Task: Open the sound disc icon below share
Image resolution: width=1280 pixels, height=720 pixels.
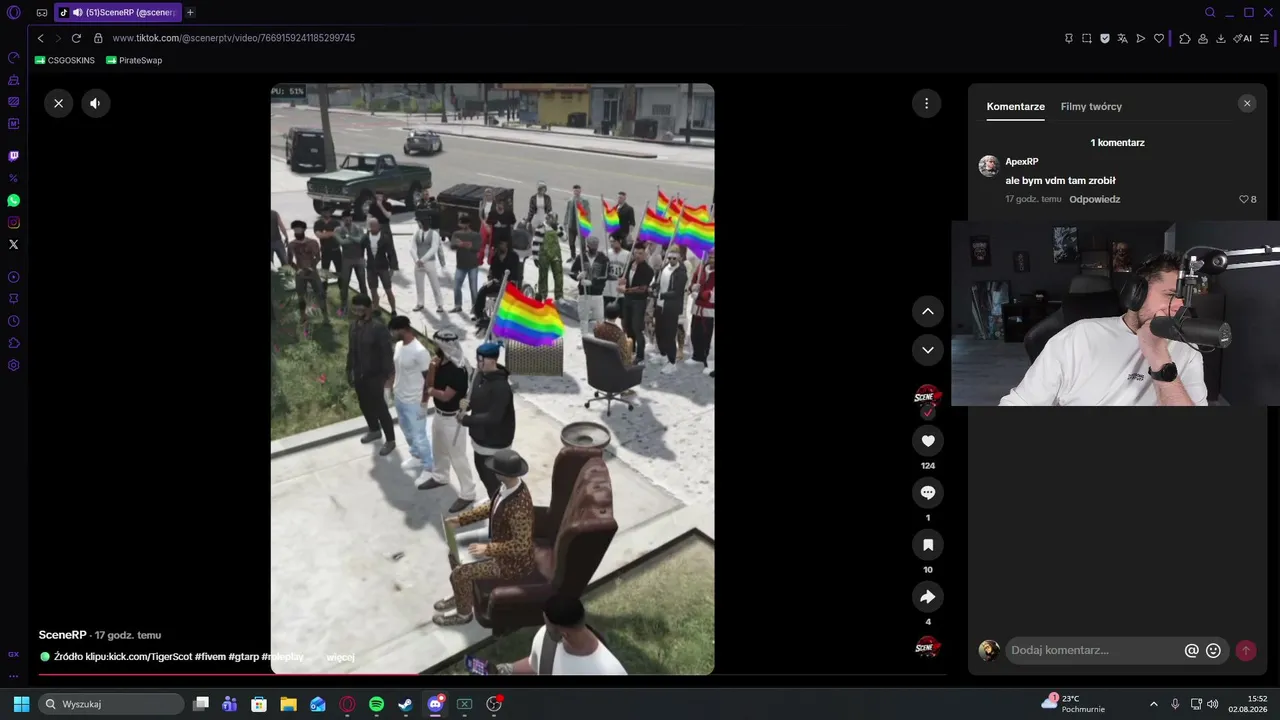Action: tap(927, 646)
